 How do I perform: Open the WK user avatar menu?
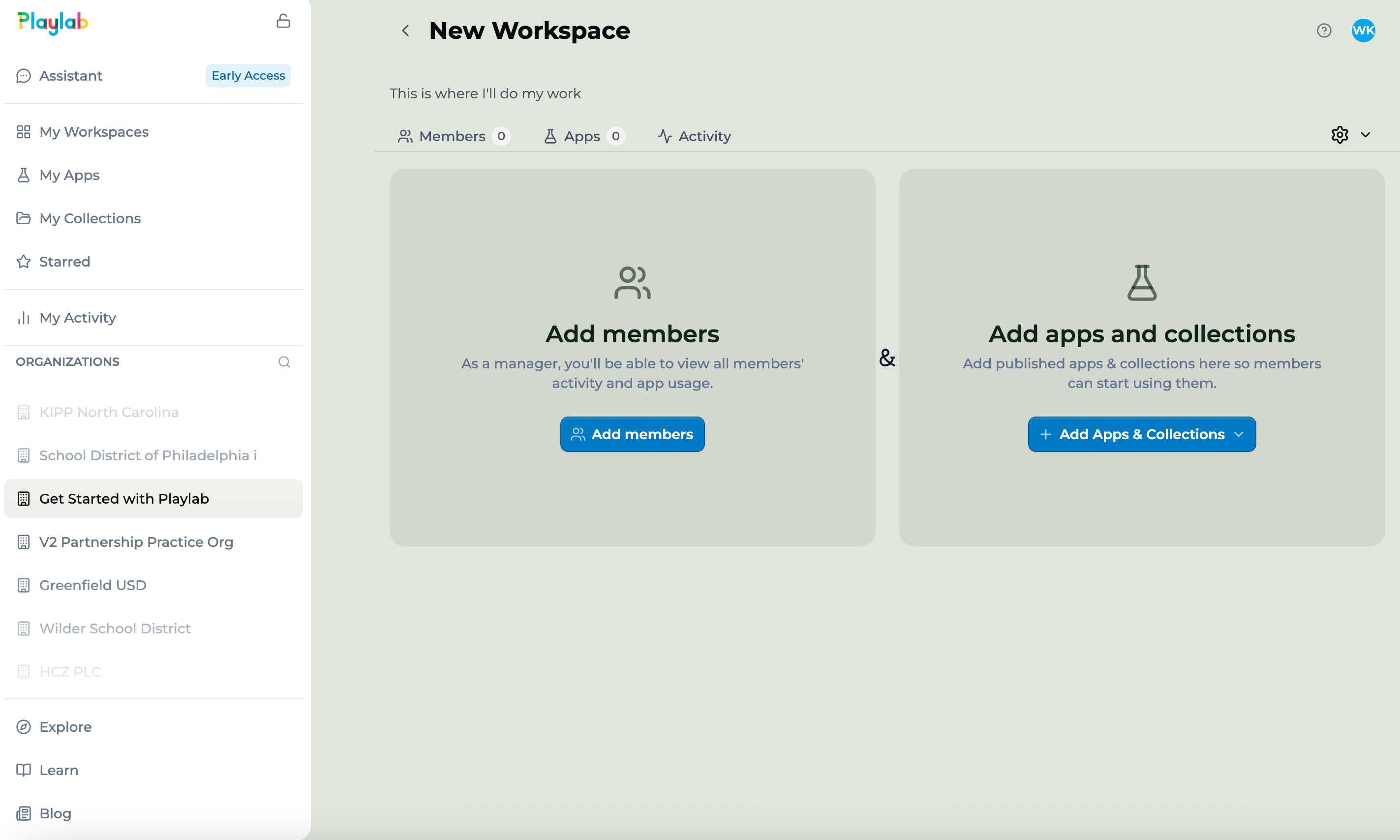point(1363,30)
